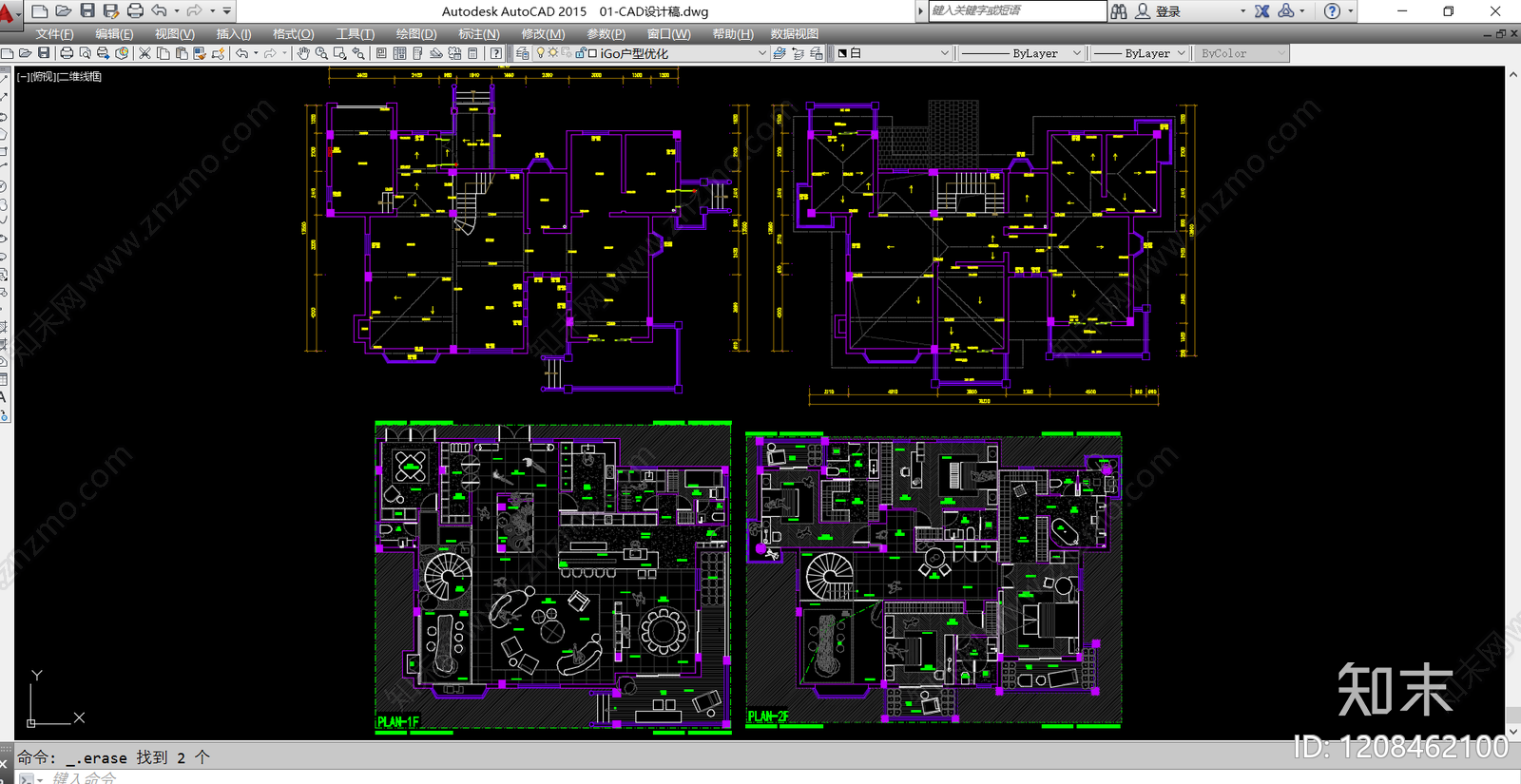Undo last action in quick access toolbar
Image resolution: width=1521 pixels, height=784 pixels.
tap(159, 11)
